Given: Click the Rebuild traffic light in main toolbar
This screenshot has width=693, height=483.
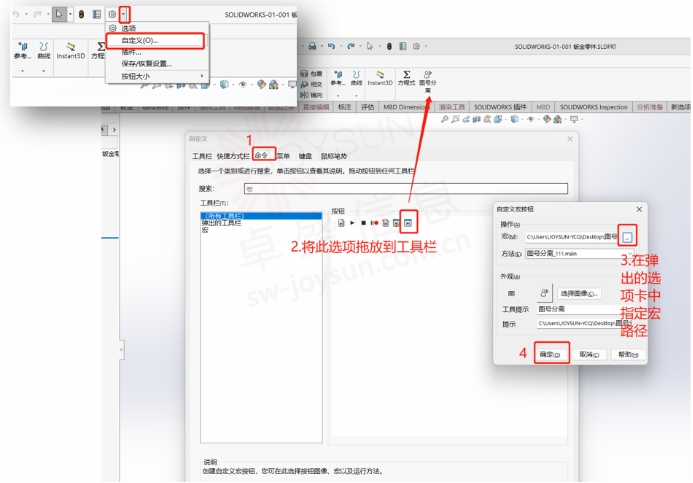Looking at the screenshot, I should pyautogui.click(x=389, y=46).
